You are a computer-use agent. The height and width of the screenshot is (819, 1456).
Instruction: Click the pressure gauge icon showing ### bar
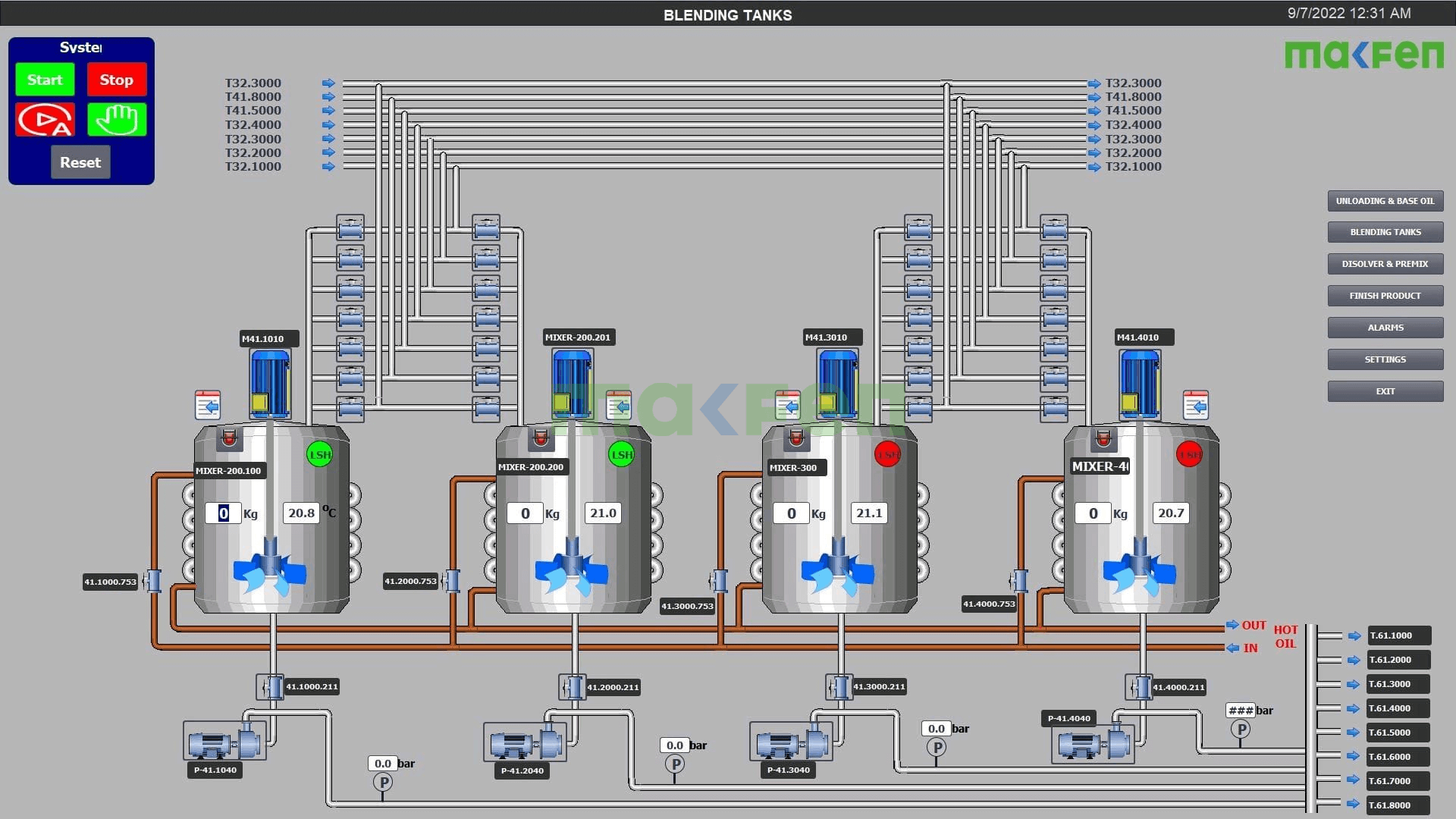pyautogui.click(x=1241, y=730)
